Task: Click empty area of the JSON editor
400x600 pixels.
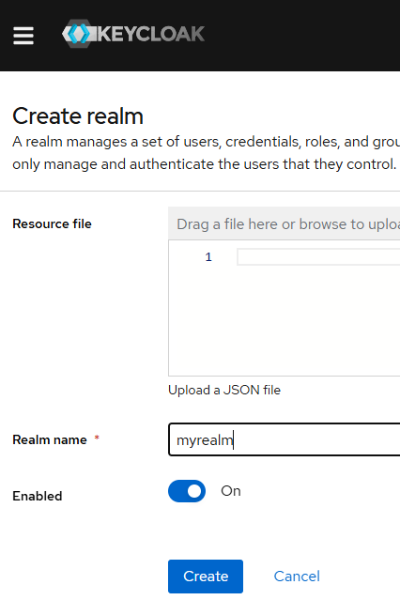Action: pyautogui.click(x=284, y=321)
